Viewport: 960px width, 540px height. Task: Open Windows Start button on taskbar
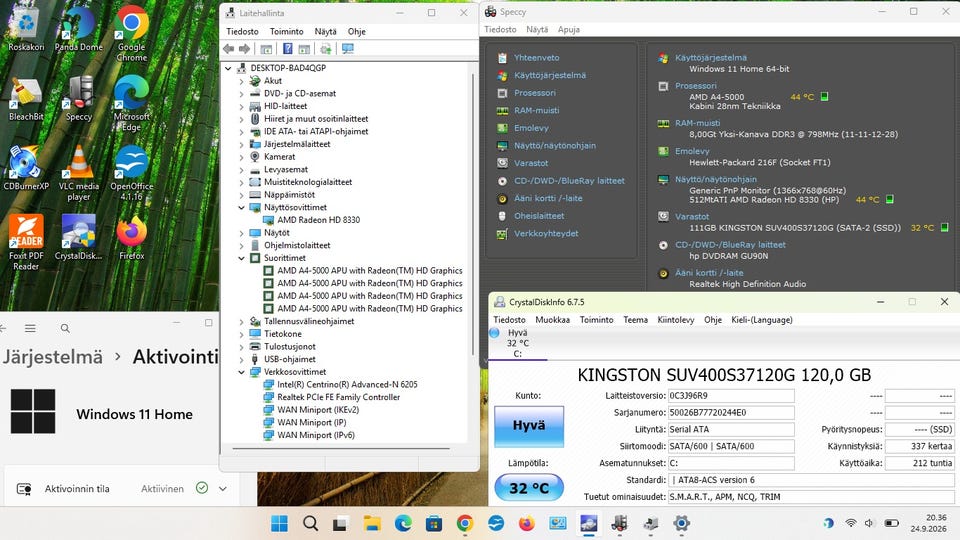click(279, 523)
